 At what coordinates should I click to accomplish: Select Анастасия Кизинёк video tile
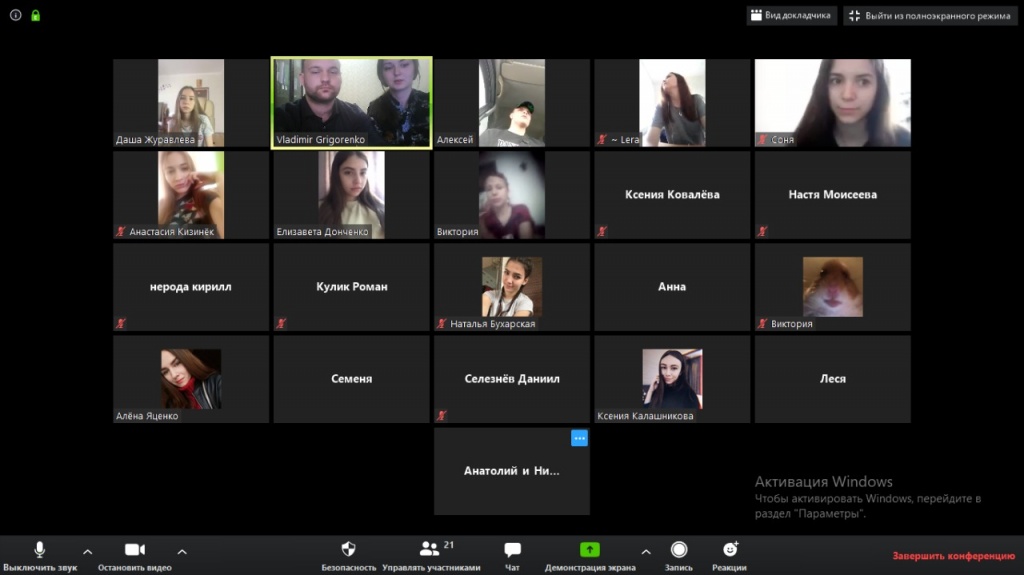pyautogui.click(x=191, y=195)
